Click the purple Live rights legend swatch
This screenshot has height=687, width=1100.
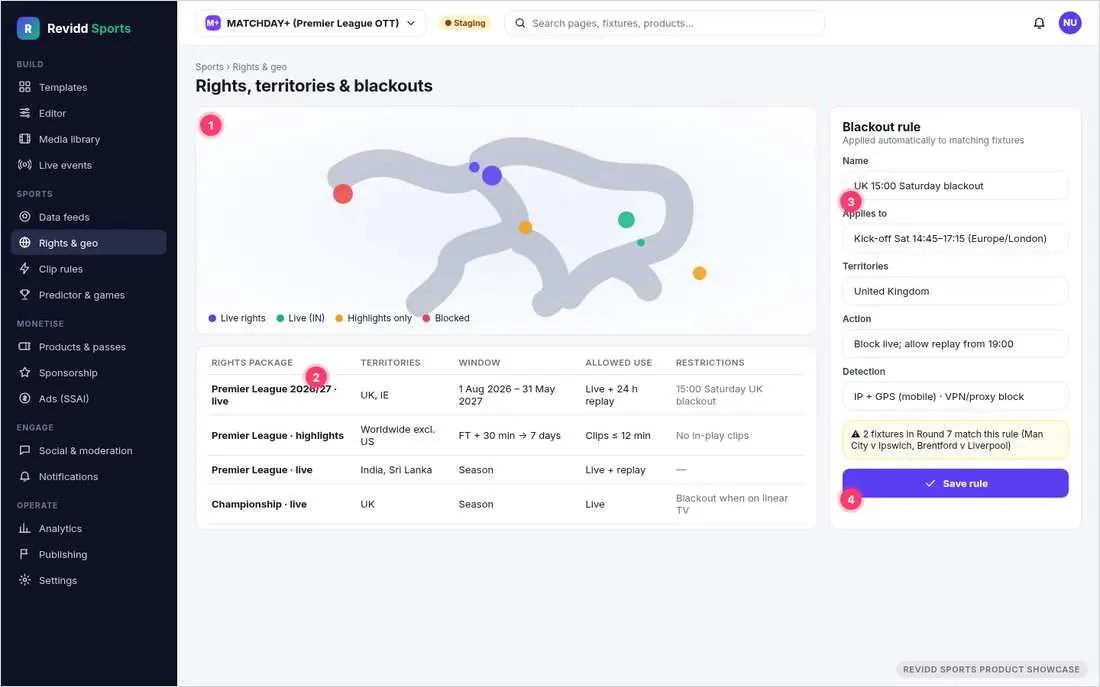click(212, 318)
